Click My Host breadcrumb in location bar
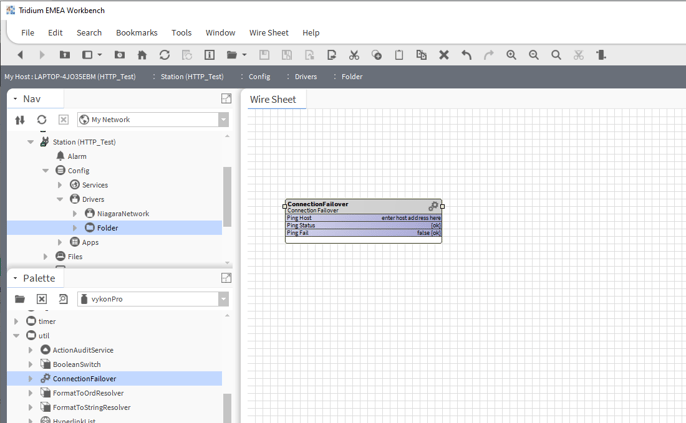The width and height of the screenshot is (686, 423). click(70, 77)
